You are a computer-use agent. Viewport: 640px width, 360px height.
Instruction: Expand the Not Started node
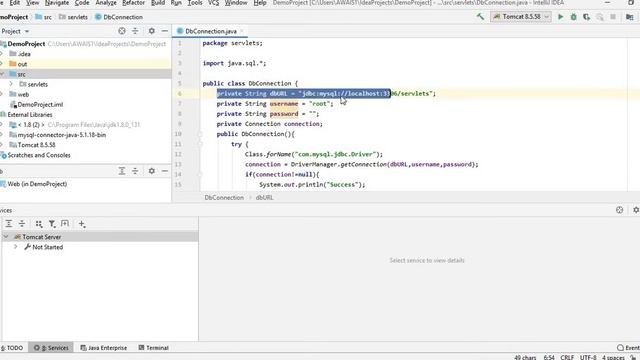click(16, 247)
